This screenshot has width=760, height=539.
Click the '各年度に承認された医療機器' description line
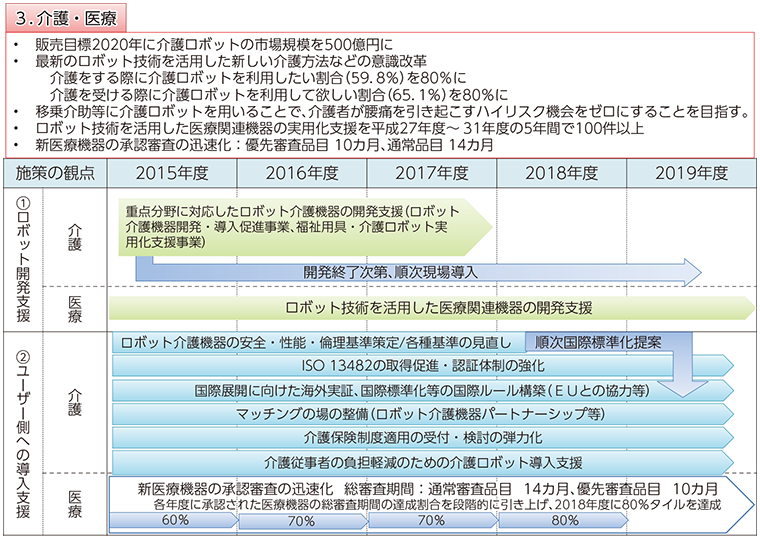(x=437, y=505)
